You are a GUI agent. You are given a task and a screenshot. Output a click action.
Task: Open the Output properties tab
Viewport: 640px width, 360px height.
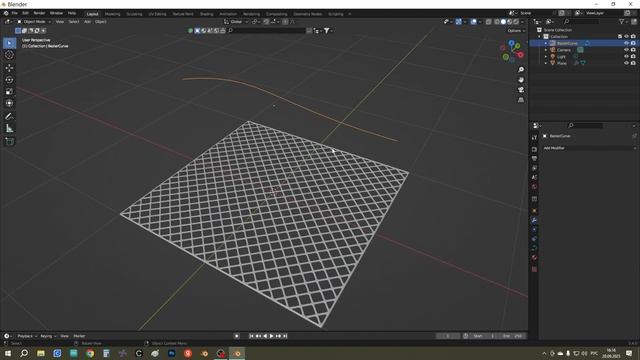click(534, 159)
